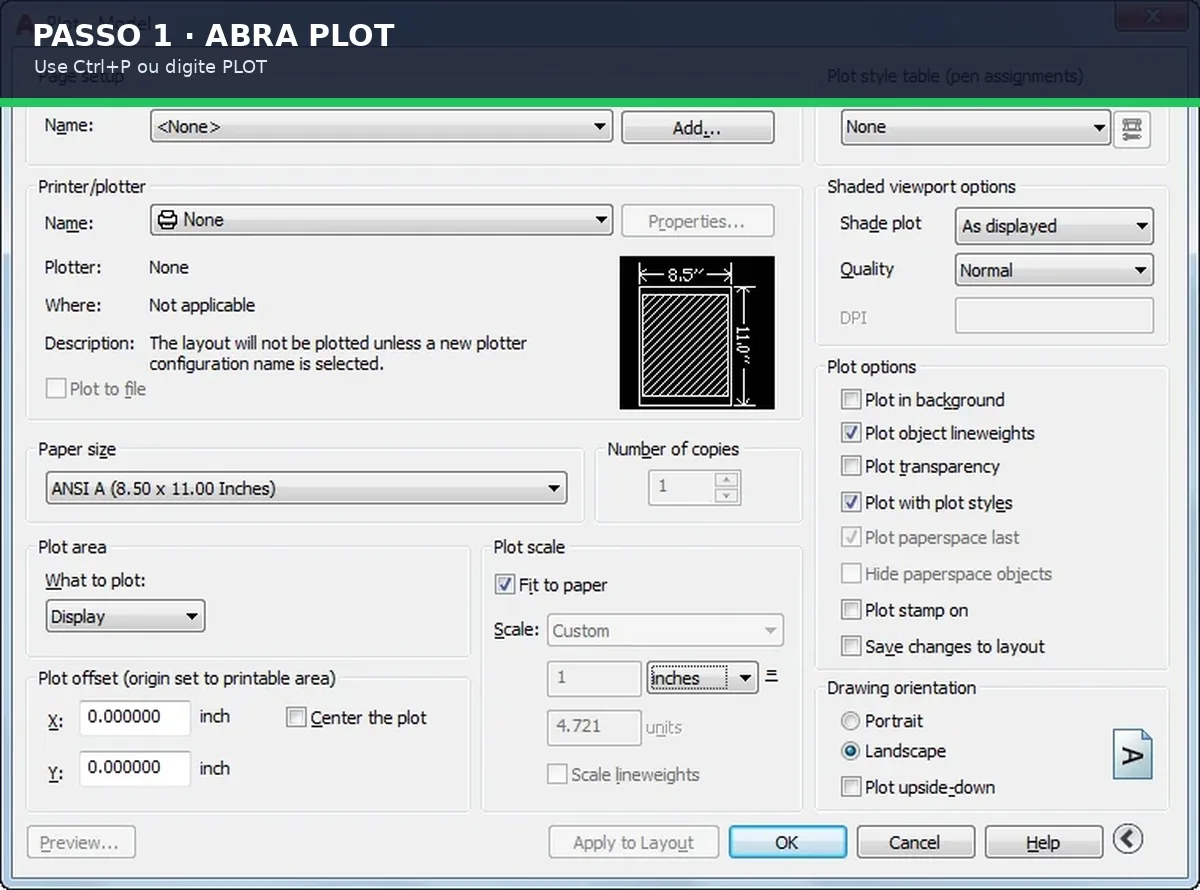Enable Plot upside-down option
The width and height of the screenshot is (1200, 890).
[851, 787]
